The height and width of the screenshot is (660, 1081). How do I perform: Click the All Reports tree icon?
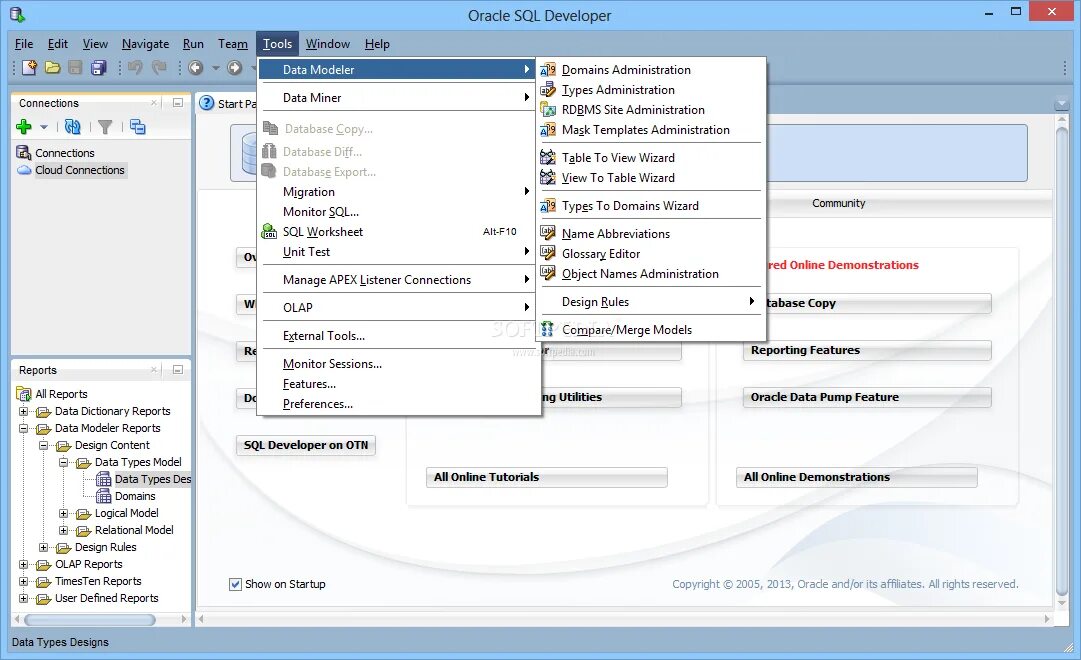click(x=24, y=394)
